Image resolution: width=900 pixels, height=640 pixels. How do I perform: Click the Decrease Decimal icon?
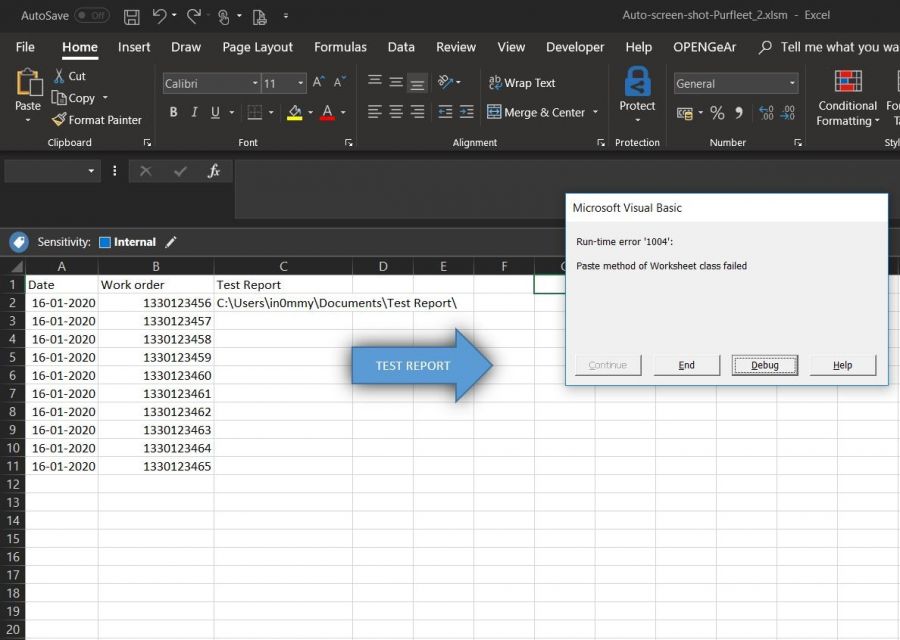click(x=788, y=113)
